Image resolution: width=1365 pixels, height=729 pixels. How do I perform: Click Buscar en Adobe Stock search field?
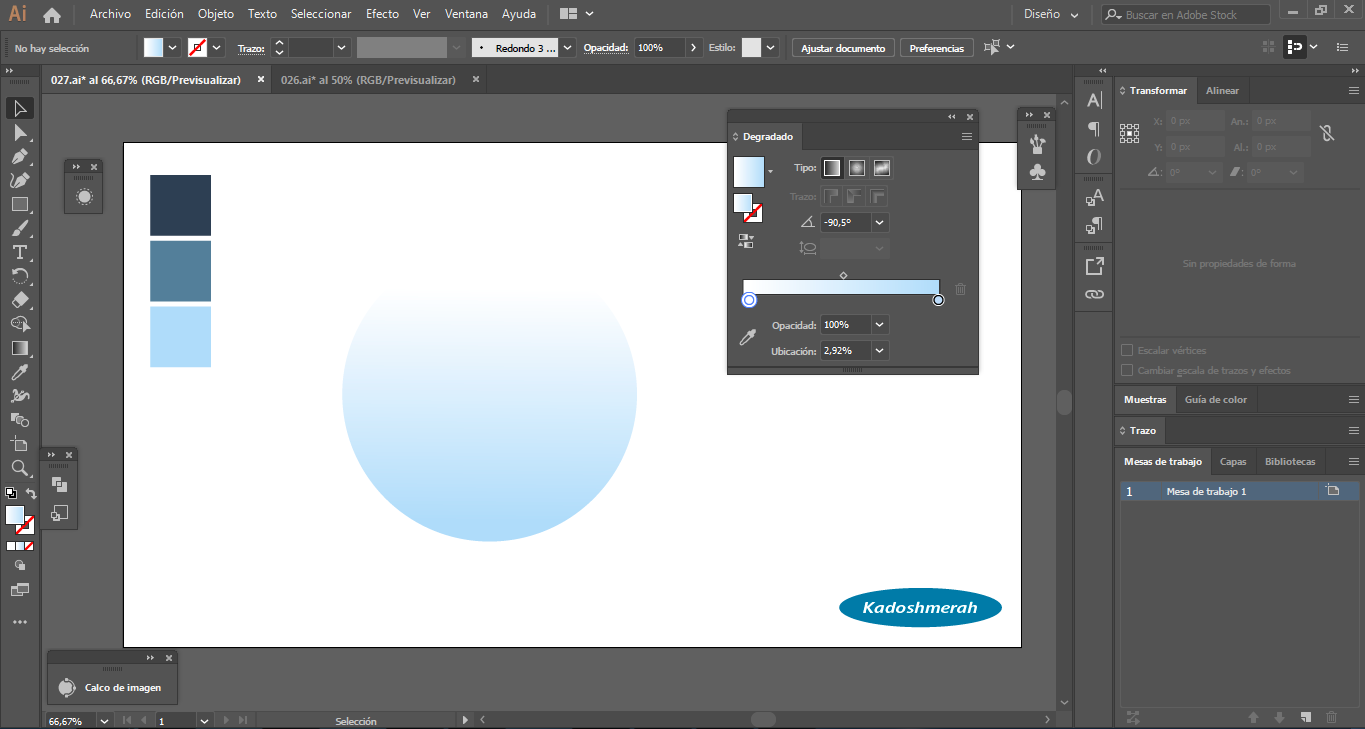pos(1186,15)
